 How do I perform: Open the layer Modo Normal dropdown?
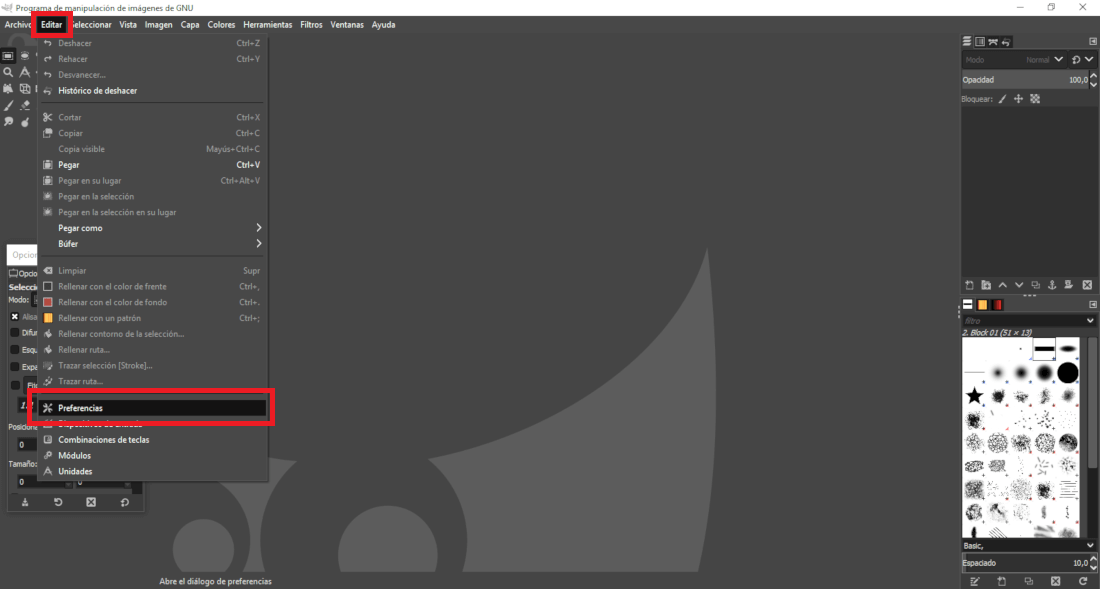[x=1014, y=60]
